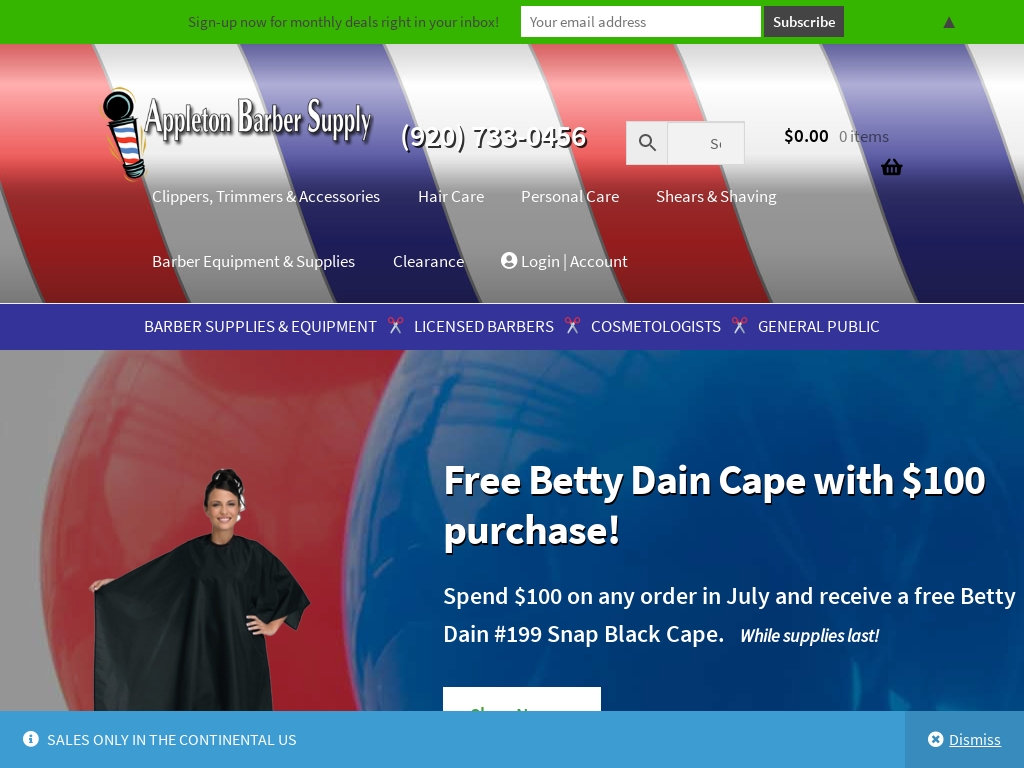Screen dimensions: 1024x768
Task: Click the Dismiss link in the notice bar
Action: coord(974,739)
